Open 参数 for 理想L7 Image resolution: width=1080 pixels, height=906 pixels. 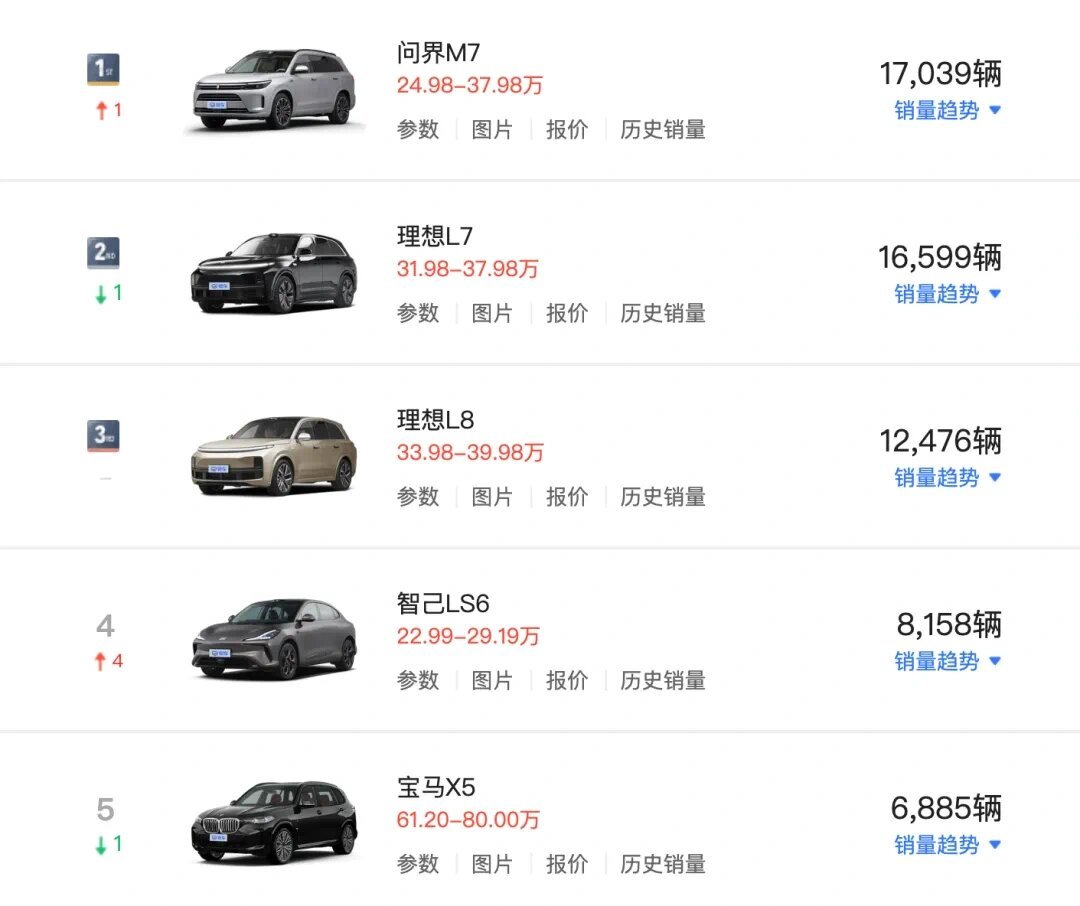(418, 313)
